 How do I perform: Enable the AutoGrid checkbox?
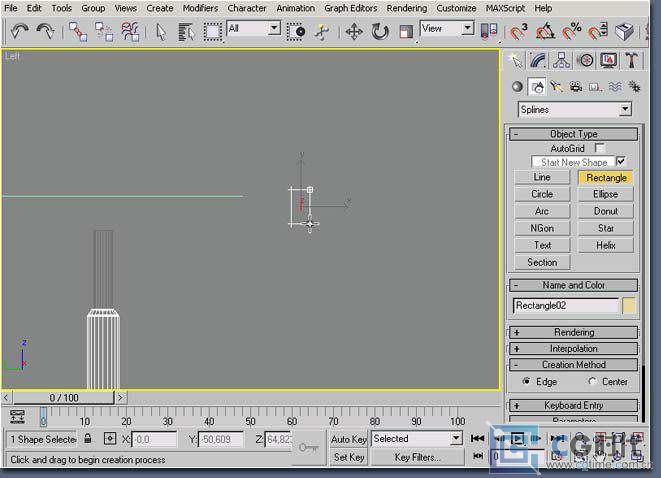click(x=599, y=148)
